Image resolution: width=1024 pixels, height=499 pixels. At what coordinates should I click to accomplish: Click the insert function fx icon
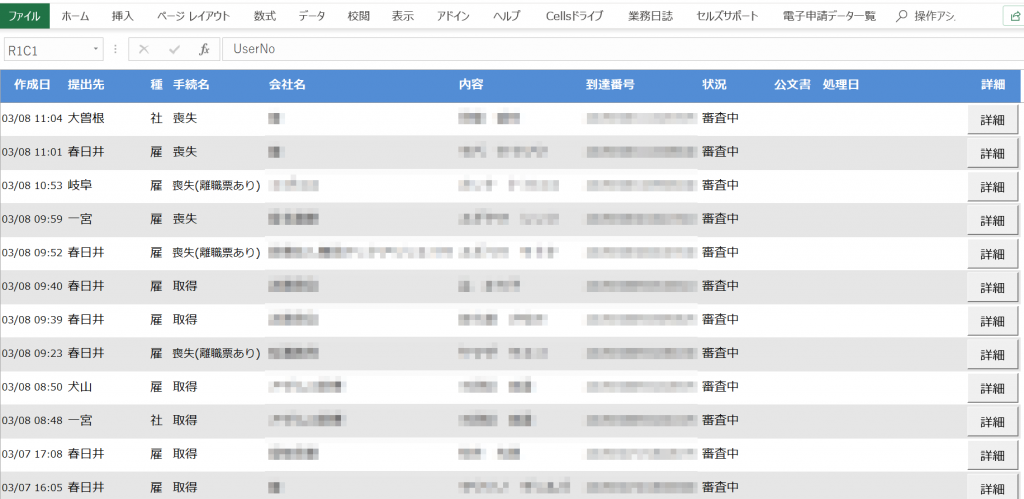coord(204,49)
